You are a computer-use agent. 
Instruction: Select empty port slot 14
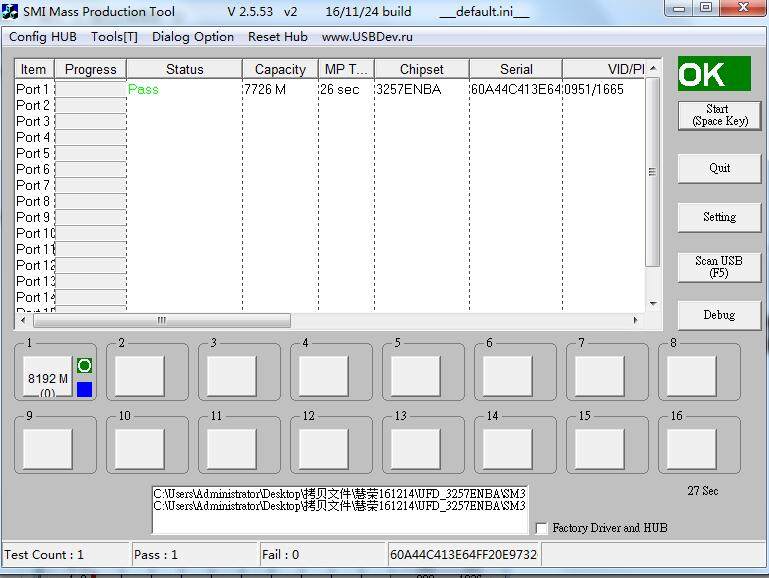click(508, 449)
